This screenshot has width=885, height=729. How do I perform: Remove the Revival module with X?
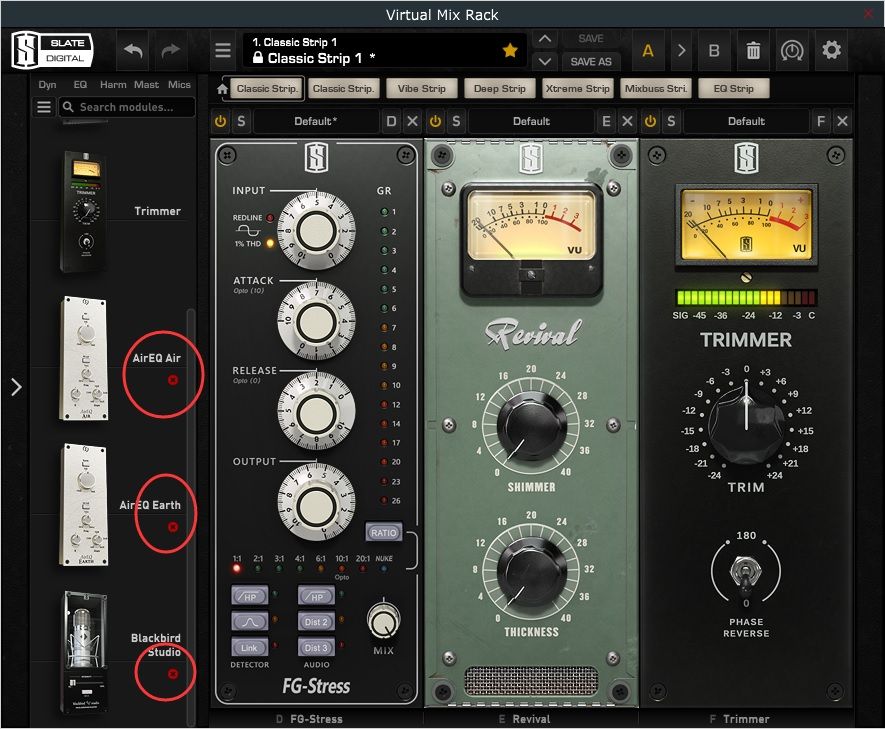point(627,121)
